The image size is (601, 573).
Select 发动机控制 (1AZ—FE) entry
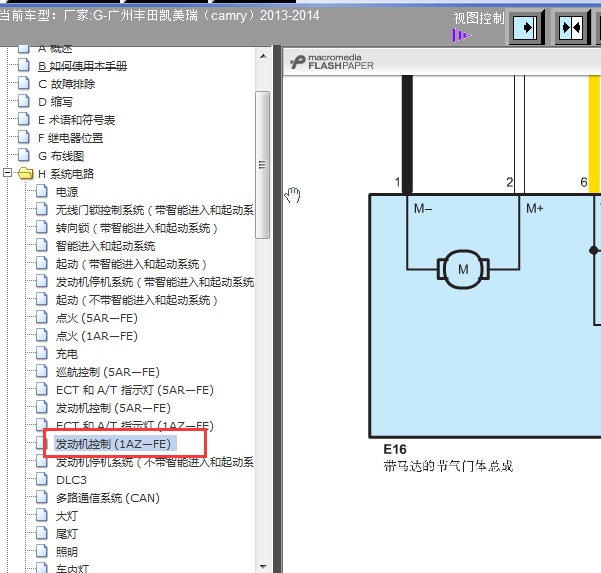(113, 444)
